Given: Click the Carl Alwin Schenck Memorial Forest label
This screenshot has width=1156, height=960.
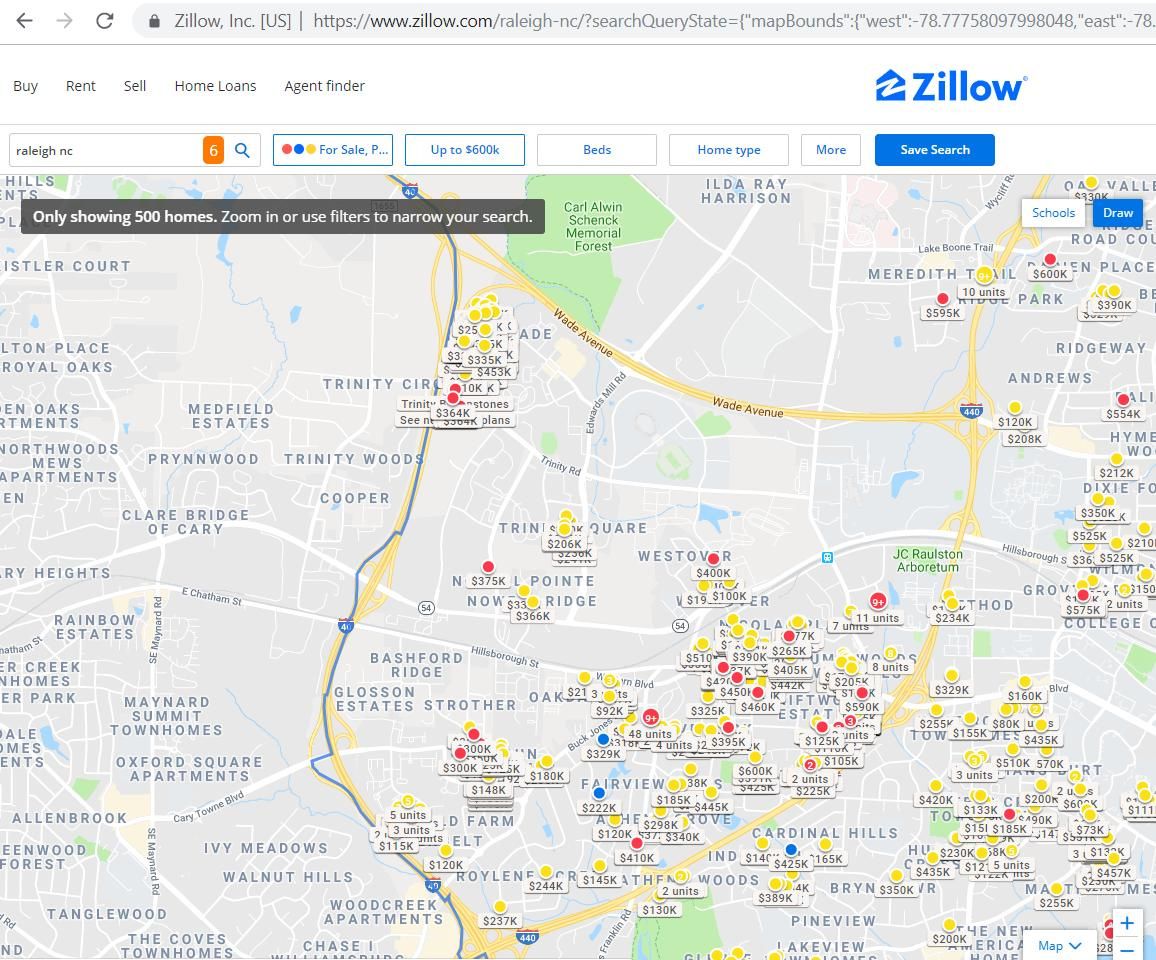Looking at the screenshot, I should point(593,226).
